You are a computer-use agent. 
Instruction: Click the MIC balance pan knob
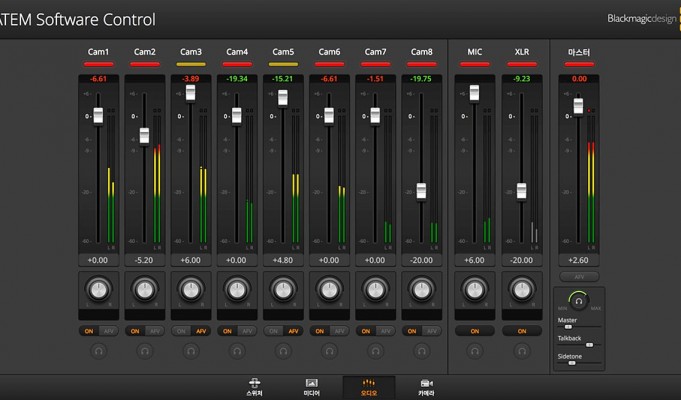475,290
